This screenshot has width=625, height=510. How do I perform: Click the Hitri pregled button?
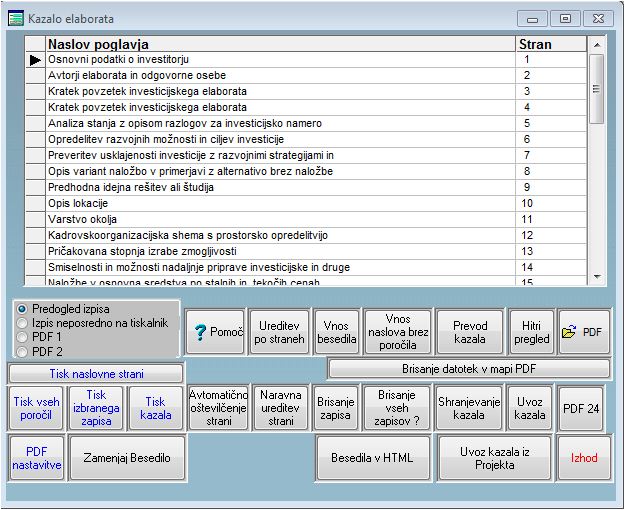[x=532, y=331]
